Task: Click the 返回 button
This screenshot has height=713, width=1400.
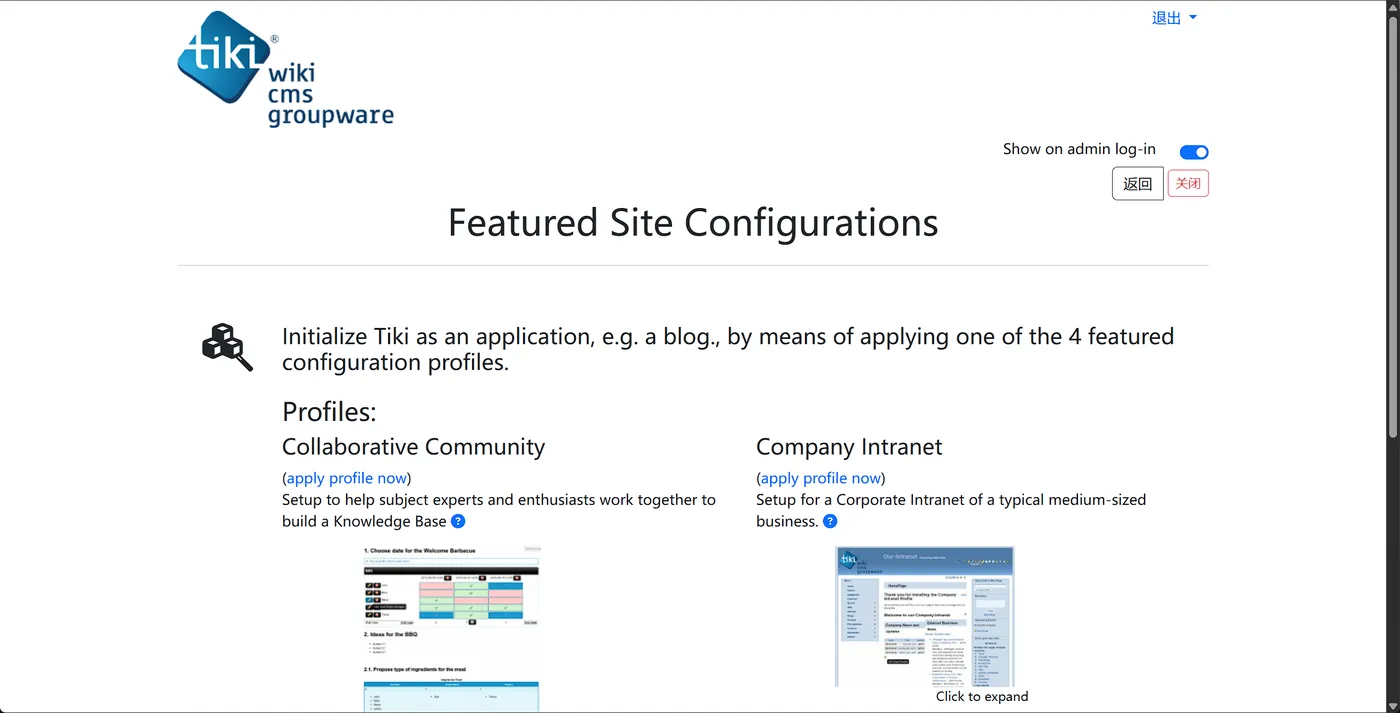Action: (1138, 183)
